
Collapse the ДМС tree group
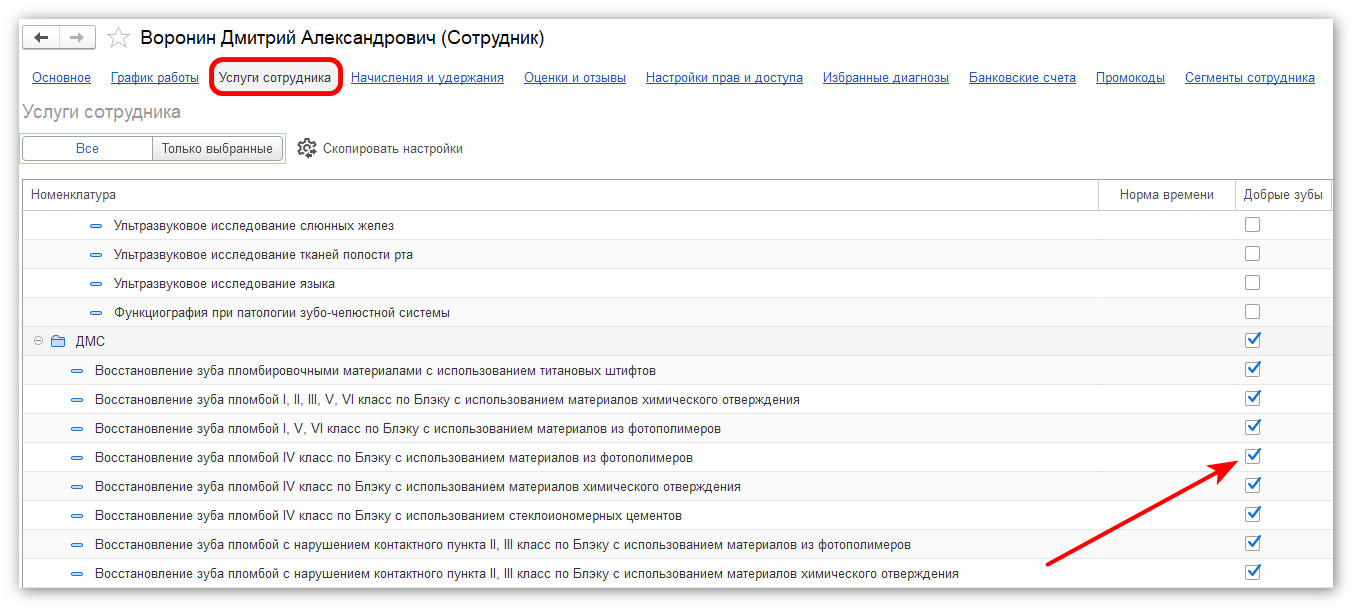38,341
